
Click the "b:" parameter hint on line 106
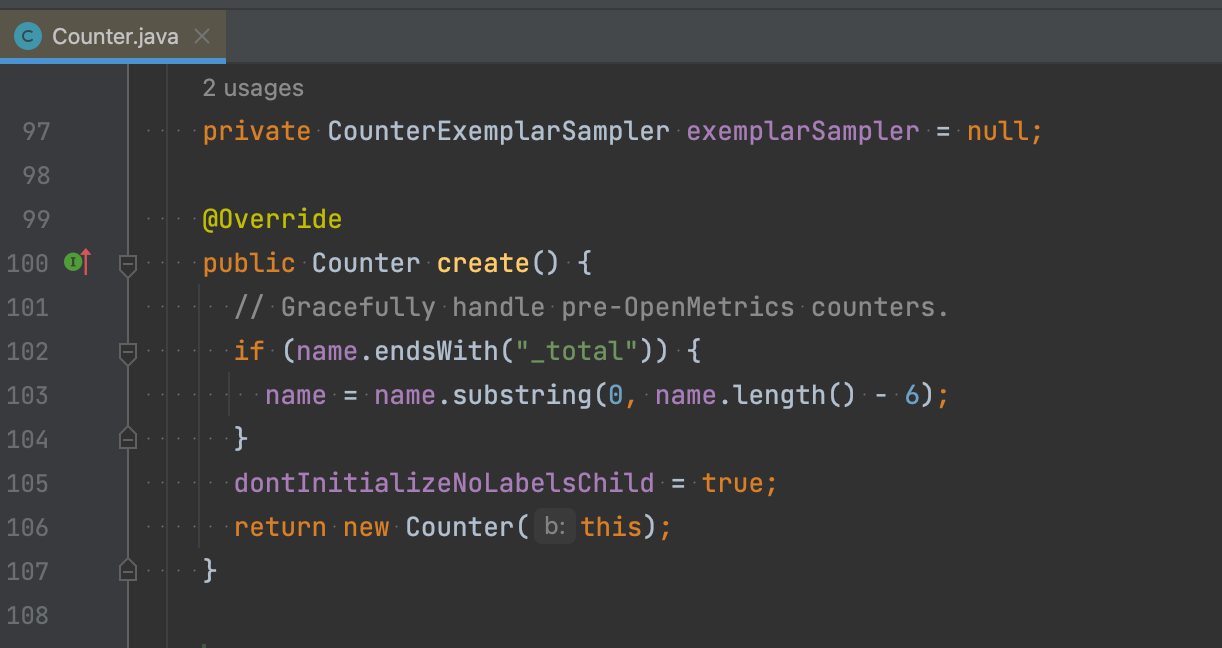click(554, 527)
